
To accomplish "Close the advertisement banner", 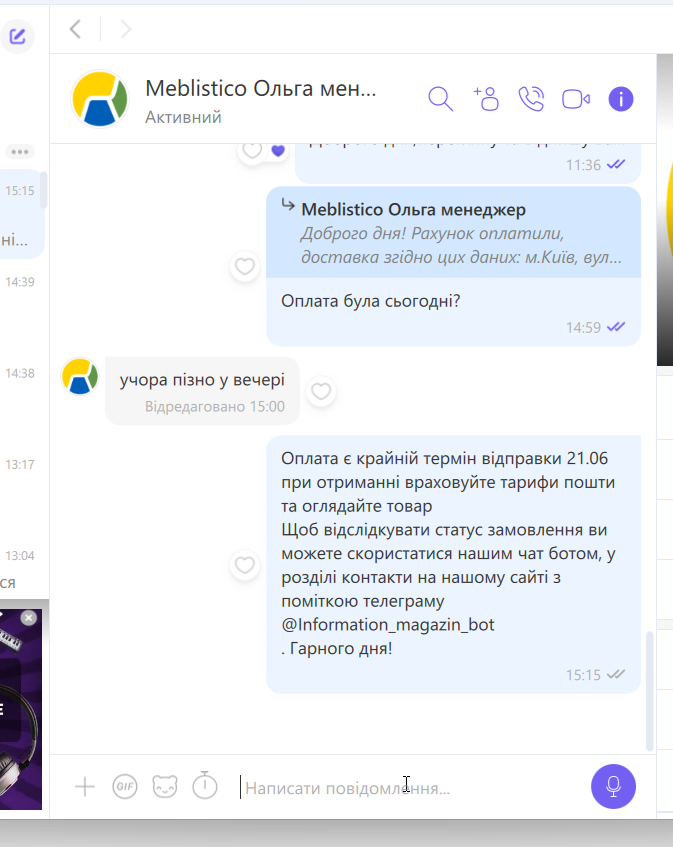I will pyautogui.click(x=29, y=617).
